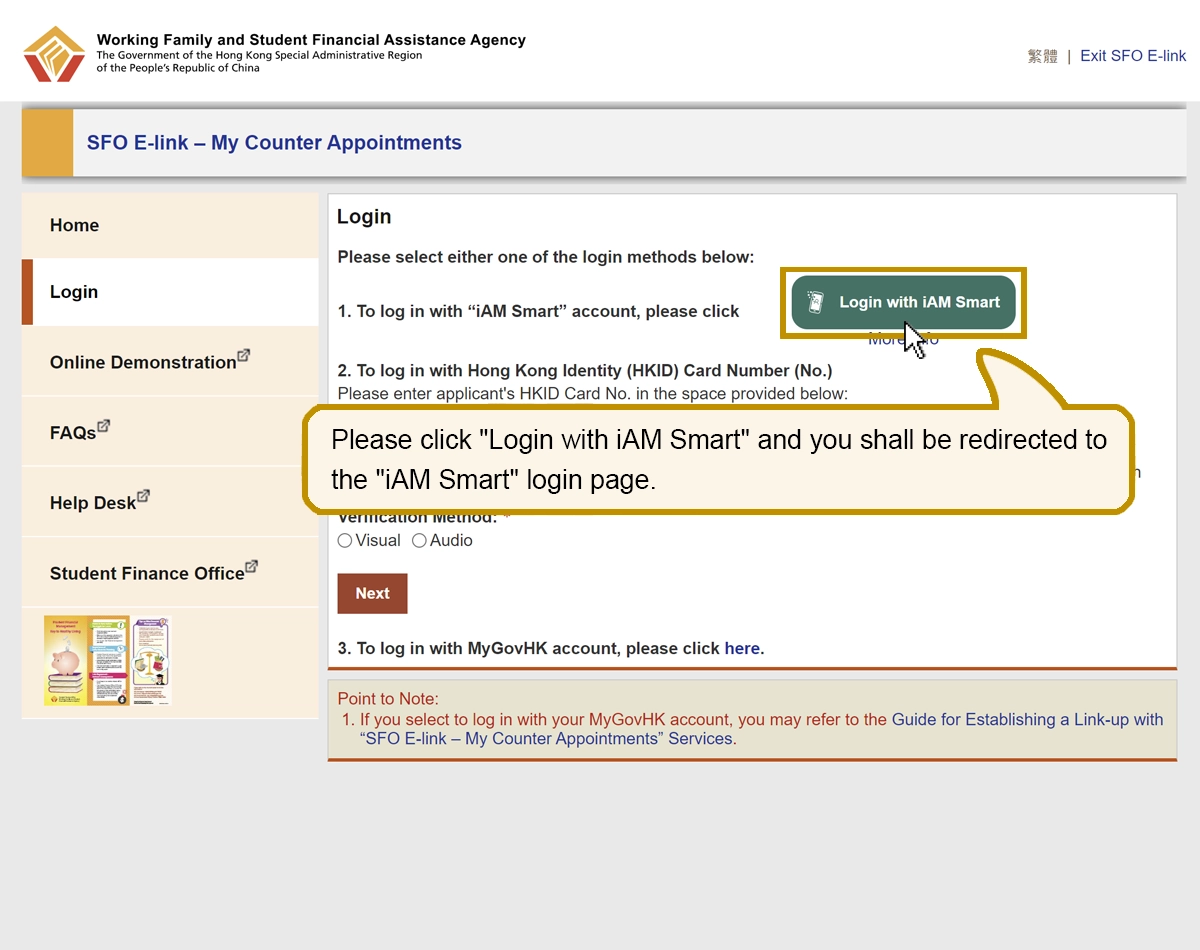The width and height of the screenshot is (1200, 950).
Task: Open the Home sidebar item
Action: (170, 226)
